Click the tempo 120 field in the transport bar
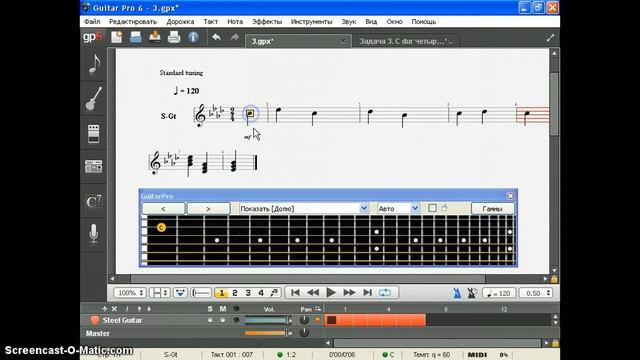Image resolution: width=640 pixels, height=360 pixels. point(499,293)
